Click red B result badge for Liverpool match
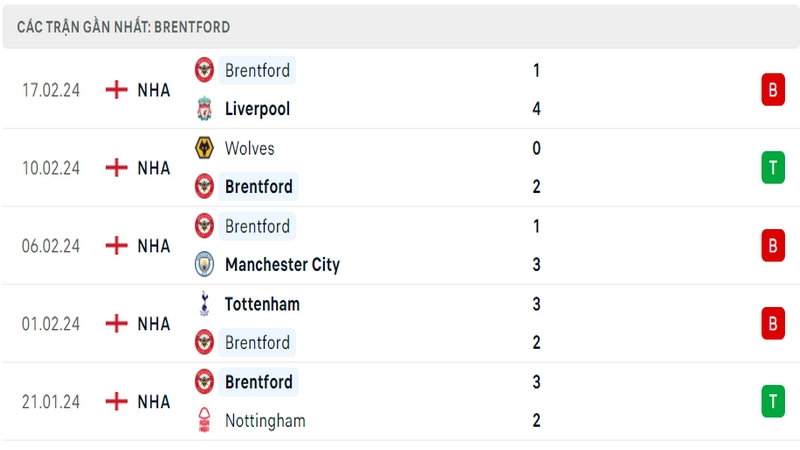Viewport: 800px width, 450px height. pos(773,90)
